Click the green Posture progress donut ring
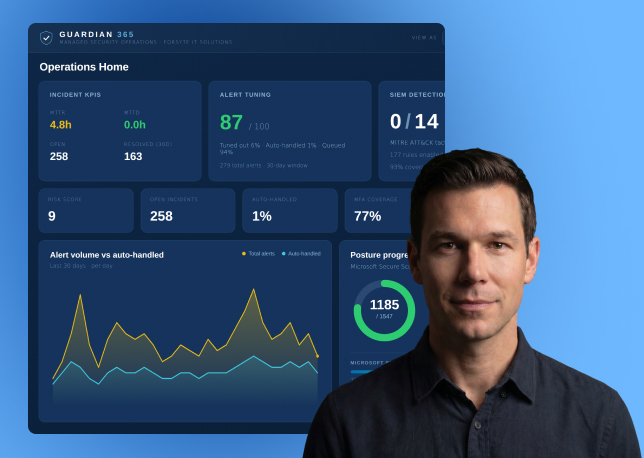Viewport: 644px width, 458px height. (x=384, y=311)
